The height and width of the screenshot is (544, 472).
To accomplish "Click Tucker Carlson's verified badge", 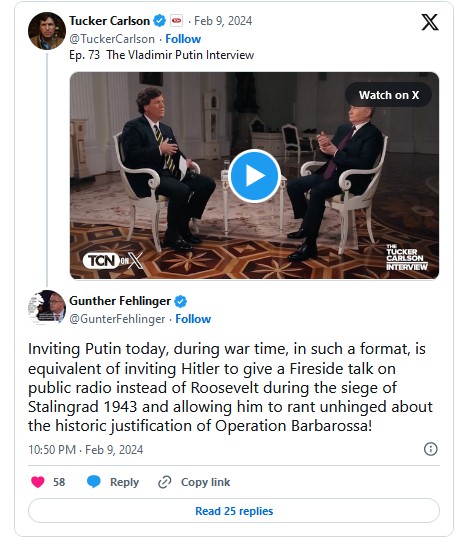I will [x=160, y=21].
